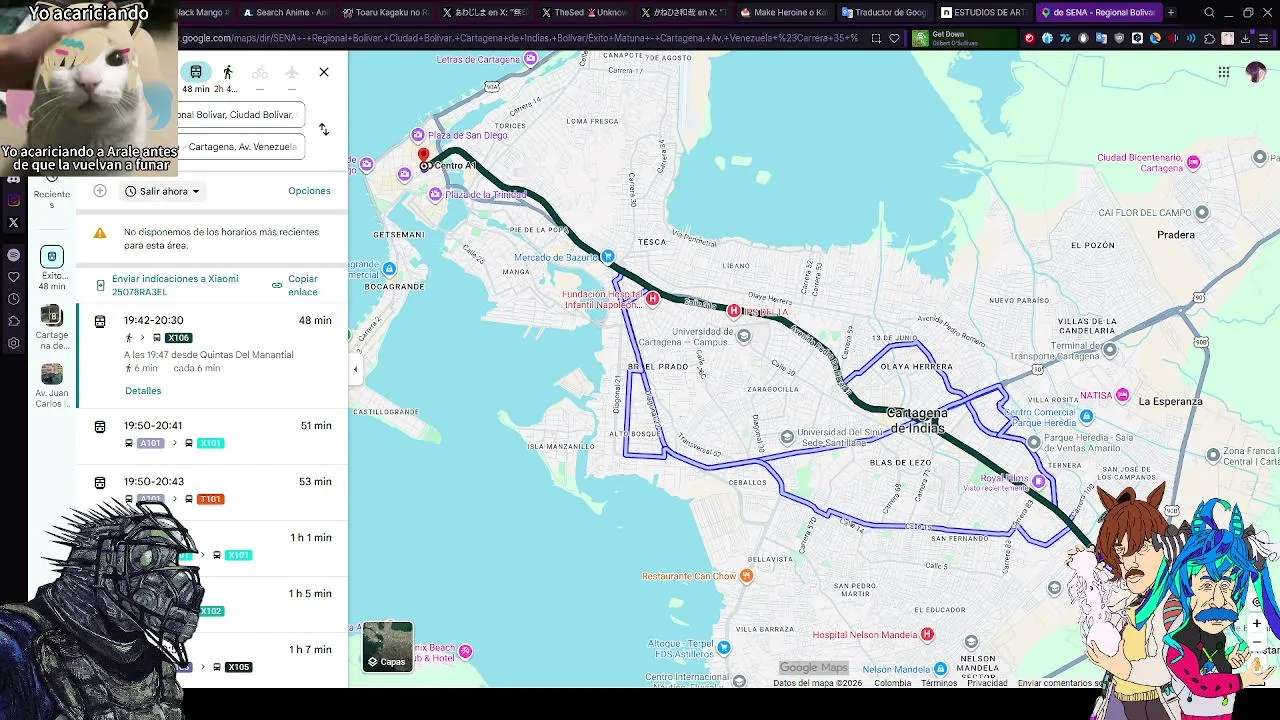Open the X (Twitter) sidebar icon
This screenshot has width=1280, height=720.
click(13, 223)
